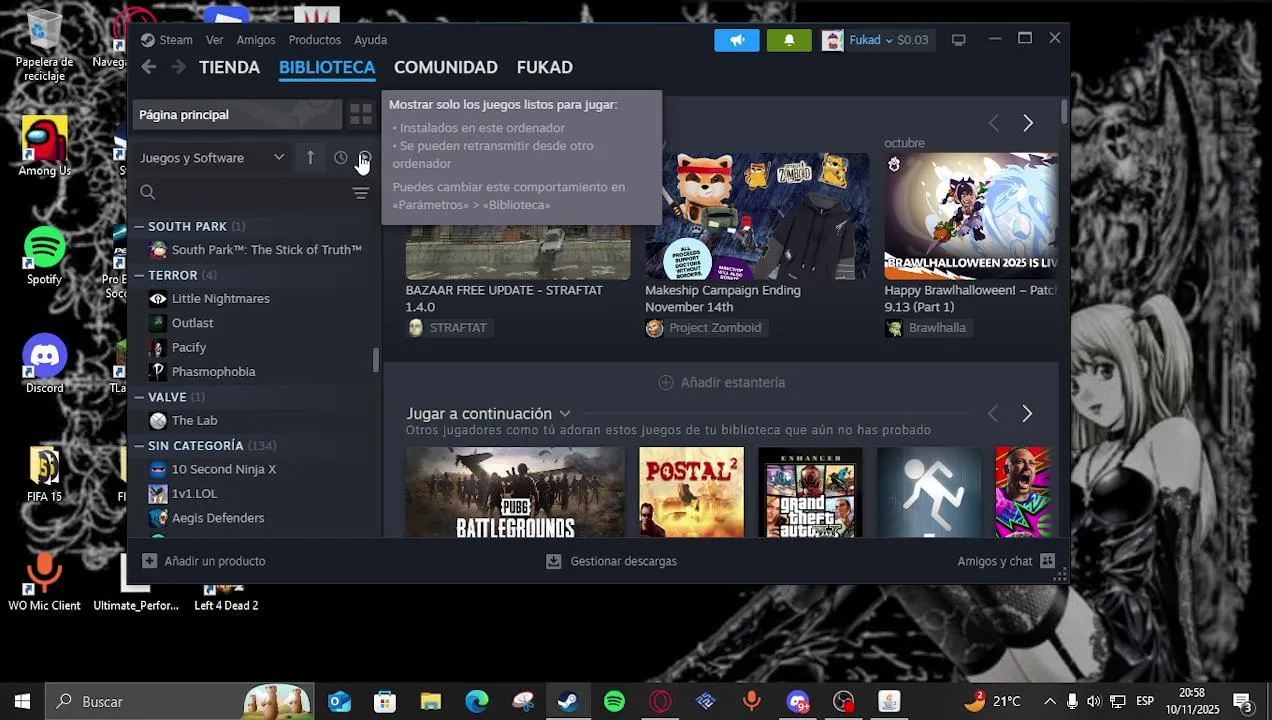Open Discord desktop shortcut
Viewport: 1272px width, 720px height.
[45, 365]
